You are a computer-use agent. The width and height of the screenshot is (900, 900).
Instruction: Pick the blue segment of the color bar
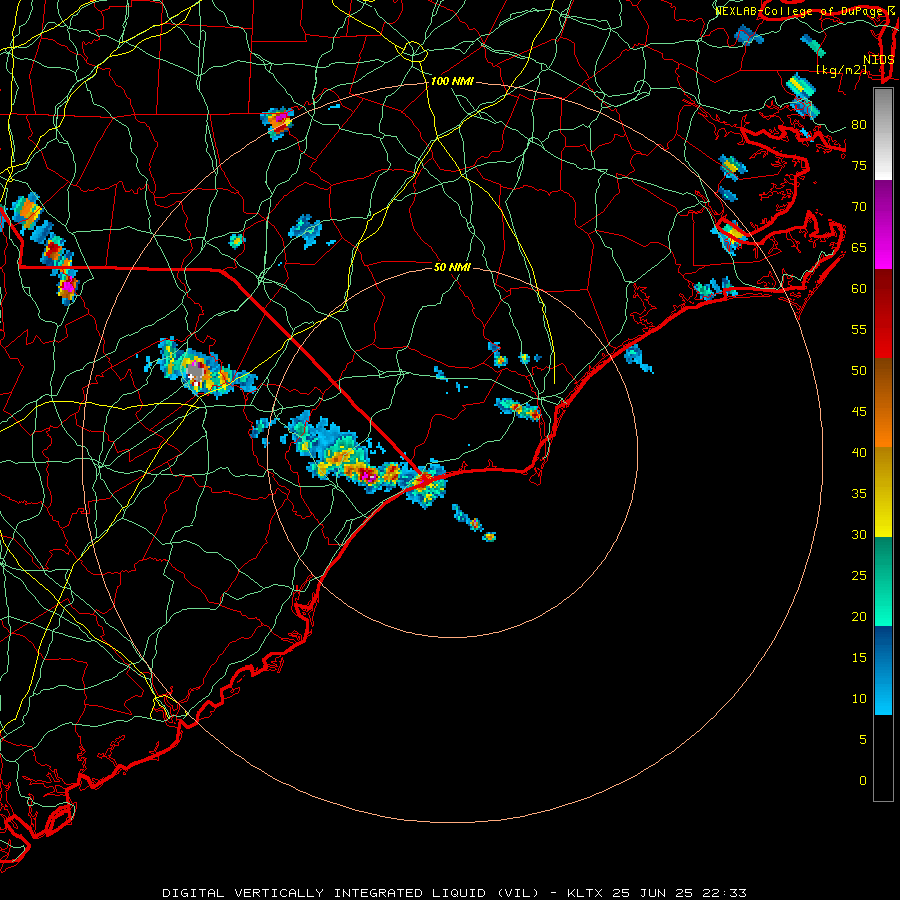coord(883,670)
